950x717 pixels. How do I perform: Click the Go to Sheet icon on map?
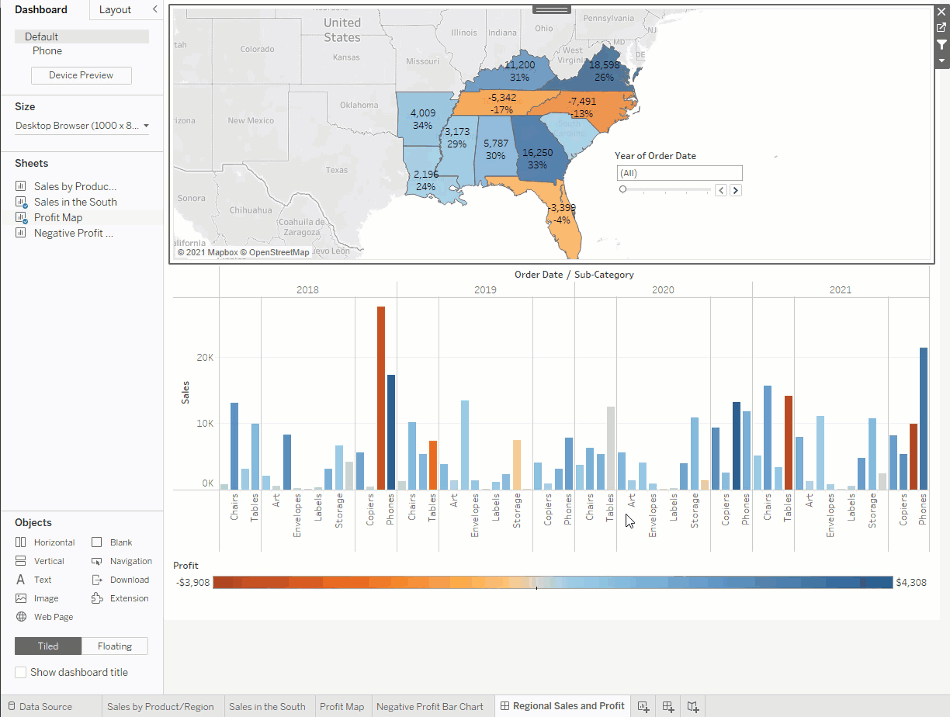pos(941,28)
